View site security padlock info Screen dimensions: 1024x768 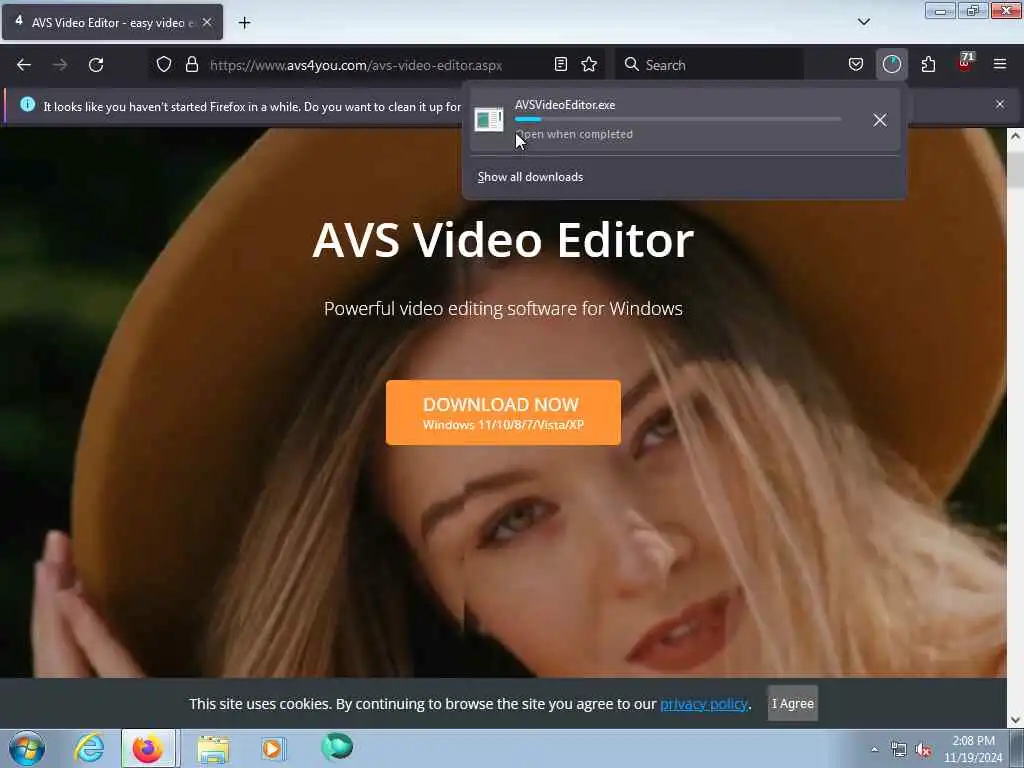191,65
